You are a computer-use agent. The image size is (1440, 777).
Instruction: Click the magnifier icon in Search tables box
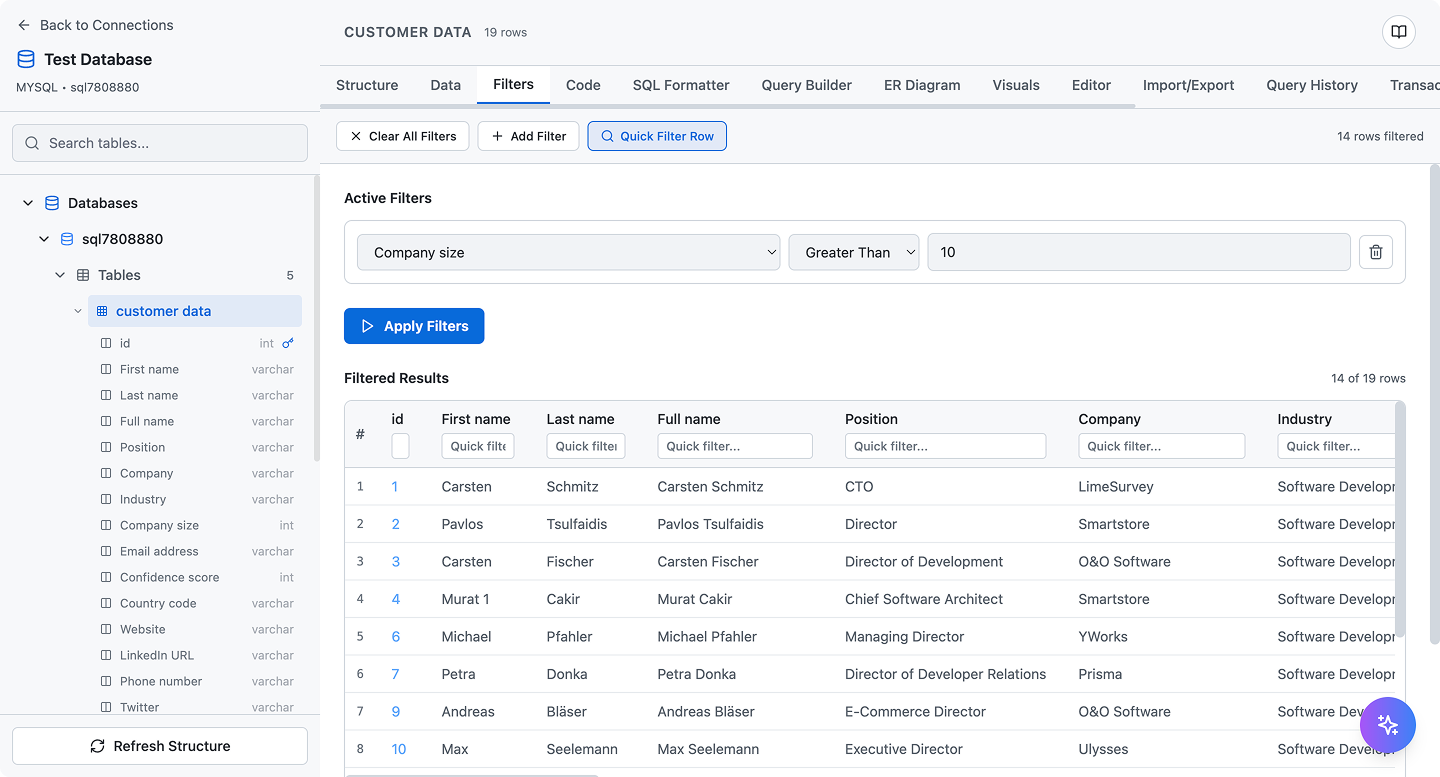32,143
